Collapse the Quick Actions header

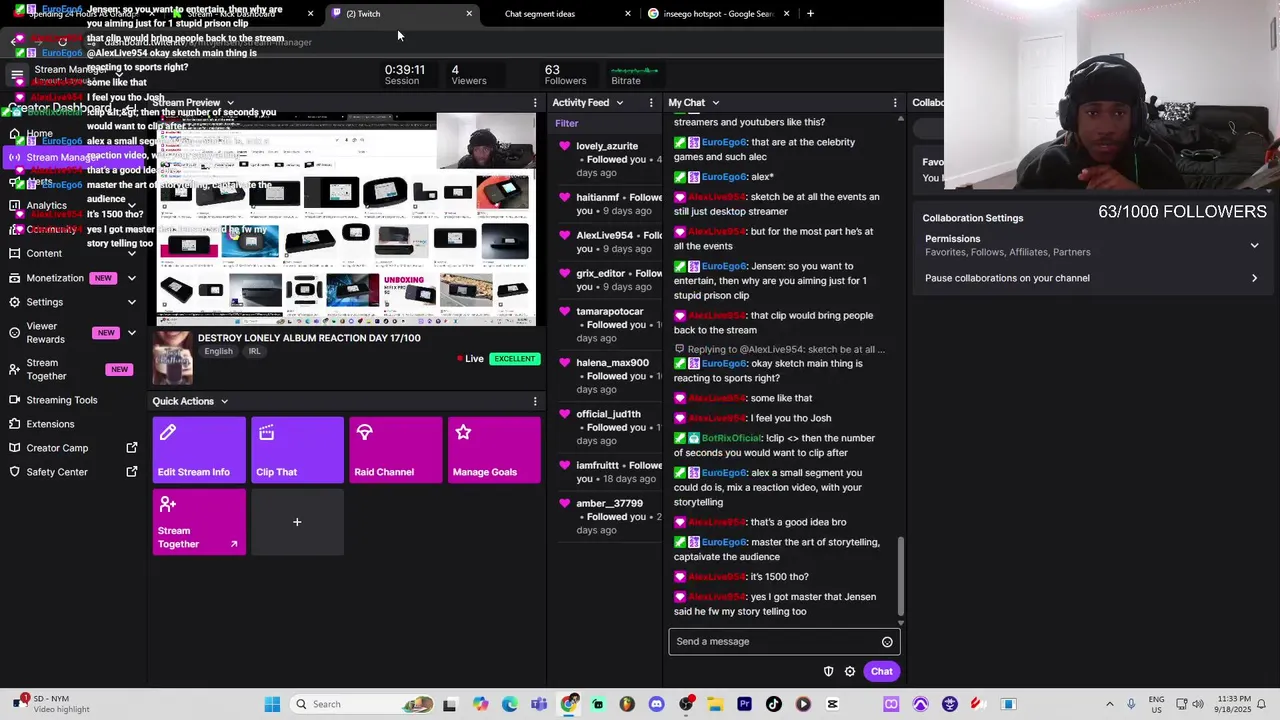pyautogui.click(x=224, y=401)
